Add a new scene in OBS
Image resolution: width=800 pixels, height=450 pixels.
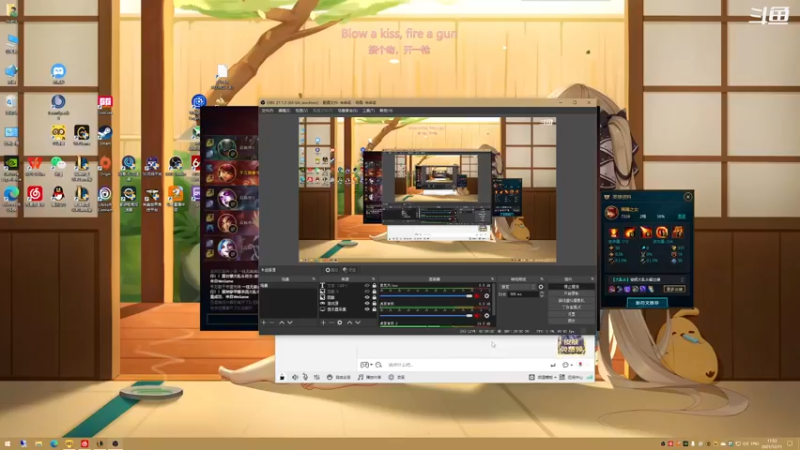tap(263, 322)
